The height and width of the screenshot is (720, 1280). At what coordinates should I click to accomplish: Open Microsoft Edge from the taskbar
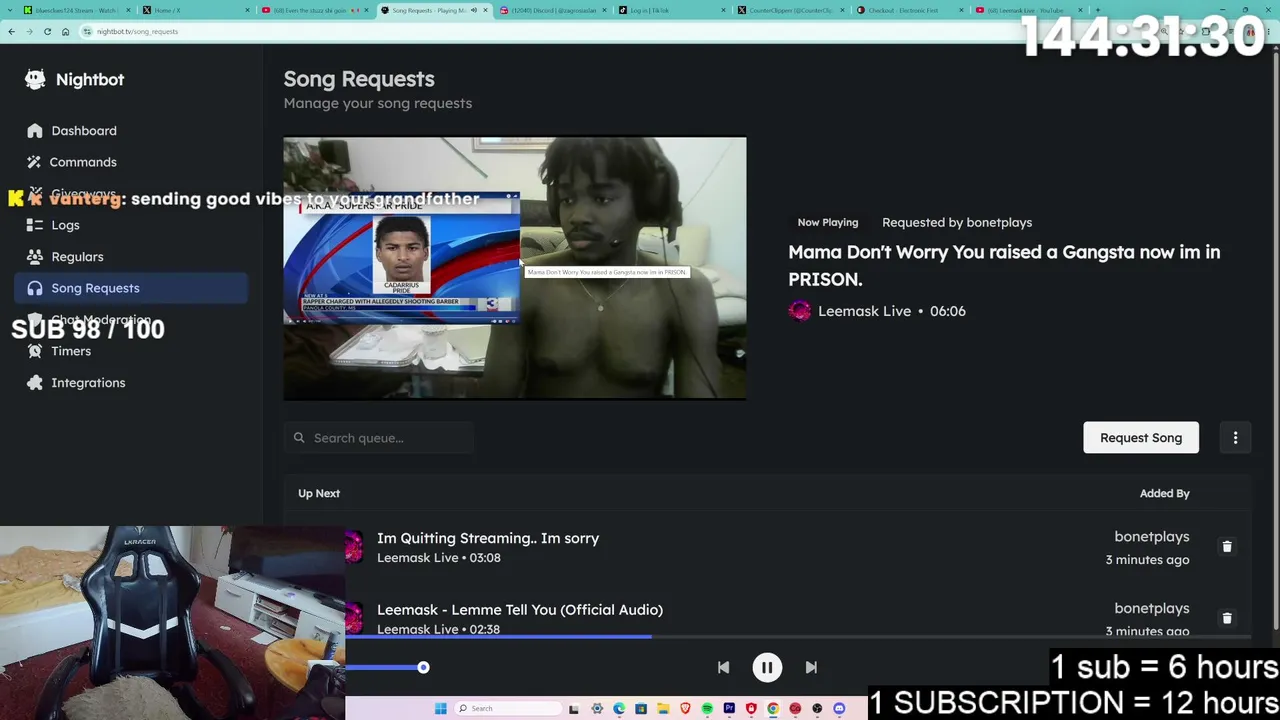(x=619, y=709)
